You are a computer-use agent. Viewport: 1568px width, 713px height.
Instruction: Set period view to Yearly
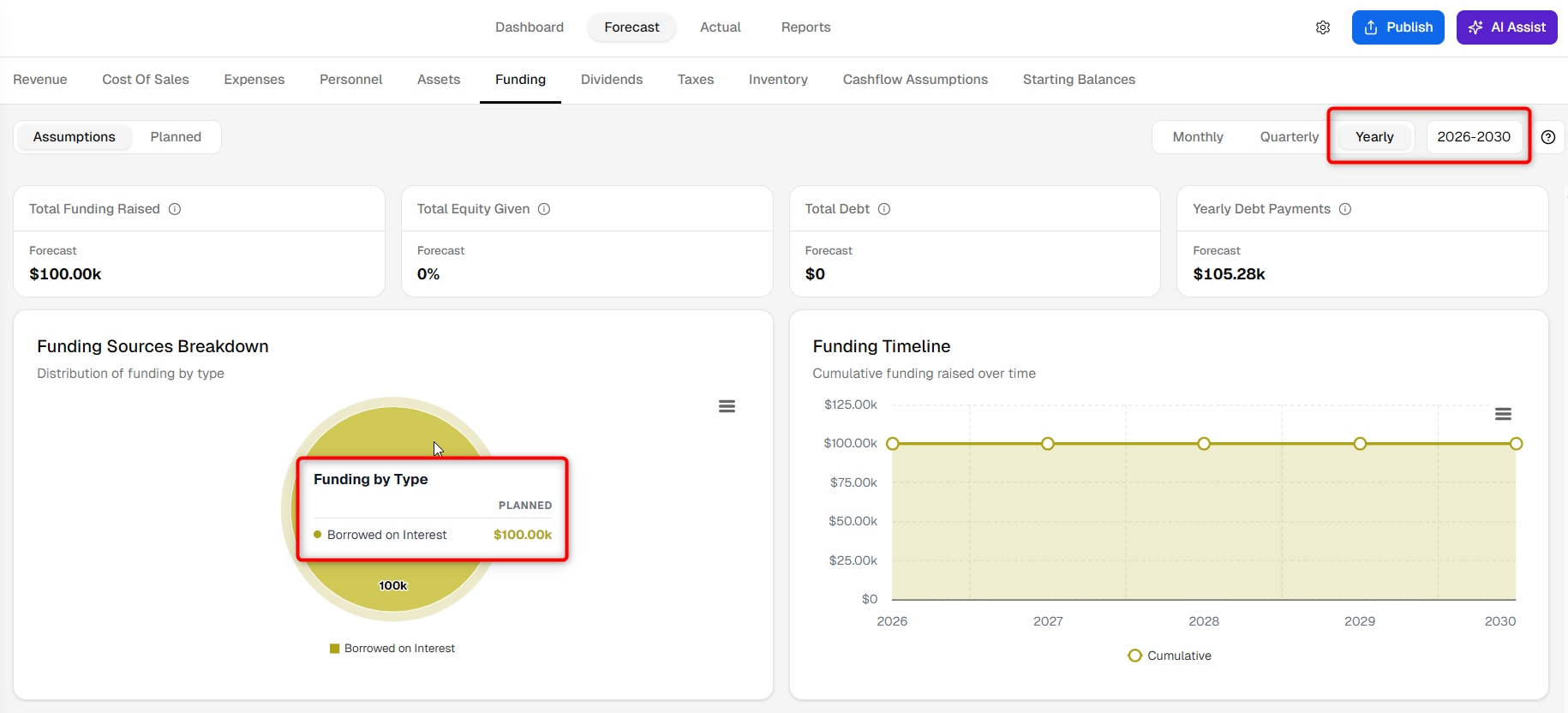[x=1374, y=137]
